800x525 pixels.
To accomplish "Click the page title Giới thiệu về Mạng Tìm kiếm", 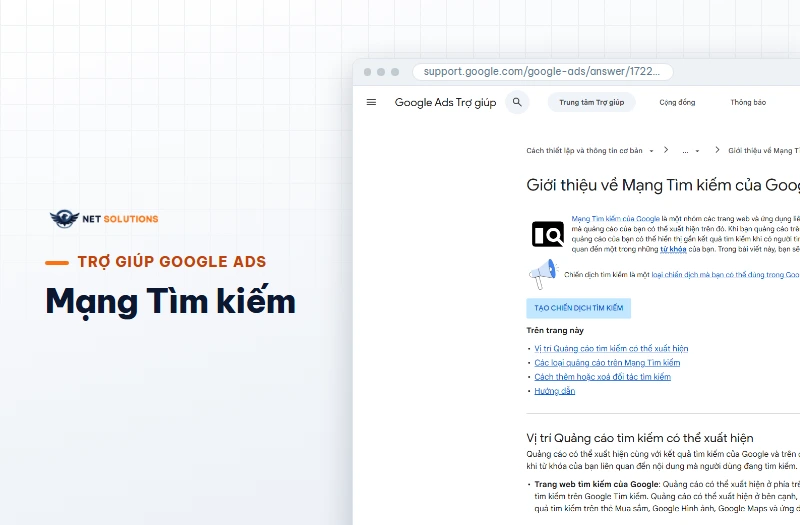I will point(663,185).
